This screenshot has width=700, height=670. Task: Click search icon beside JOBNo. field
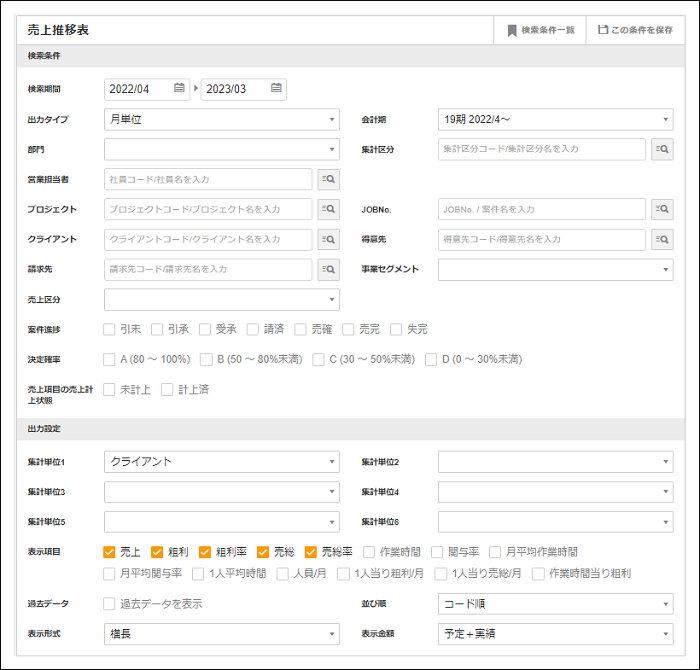(x=661, y=209)
